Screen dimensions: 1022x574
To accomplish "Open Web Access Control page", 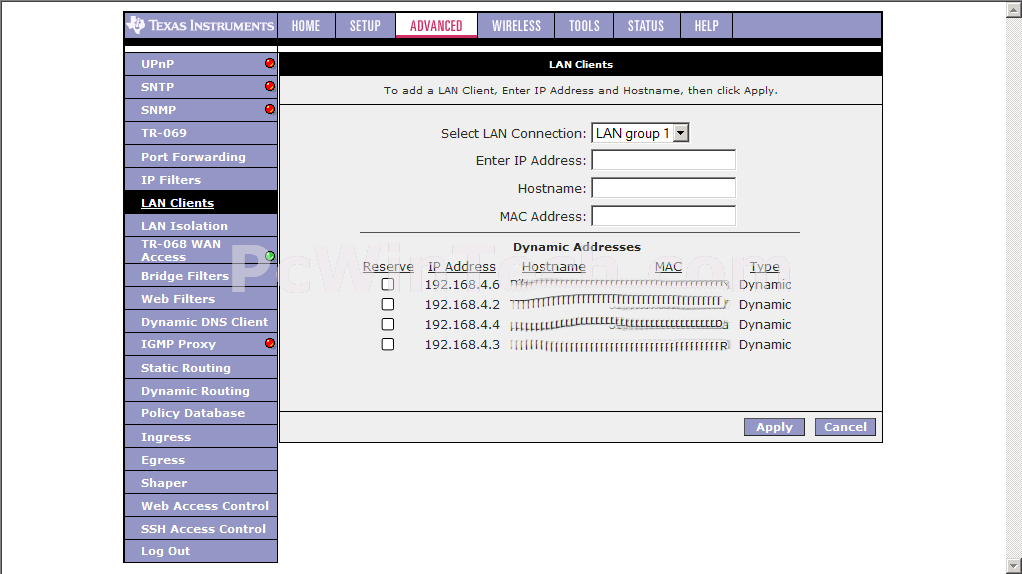I will 201,506.
